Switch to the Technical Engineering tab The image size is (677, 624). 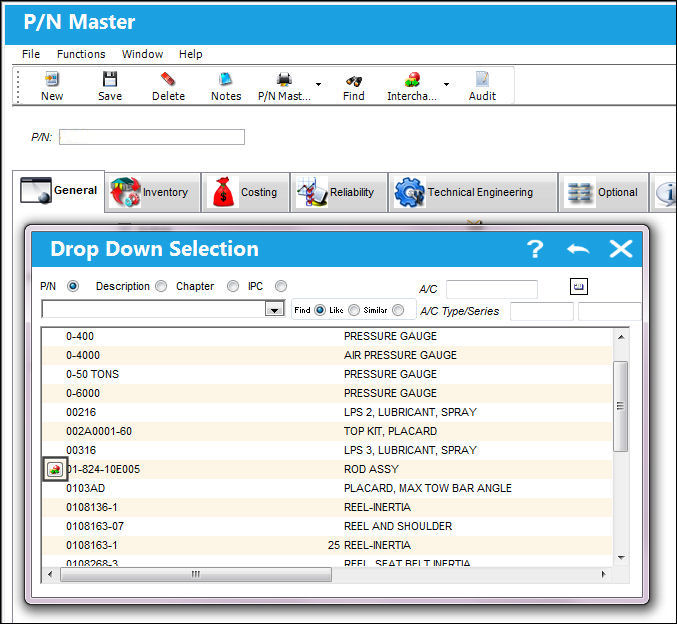tap(473, 192)
